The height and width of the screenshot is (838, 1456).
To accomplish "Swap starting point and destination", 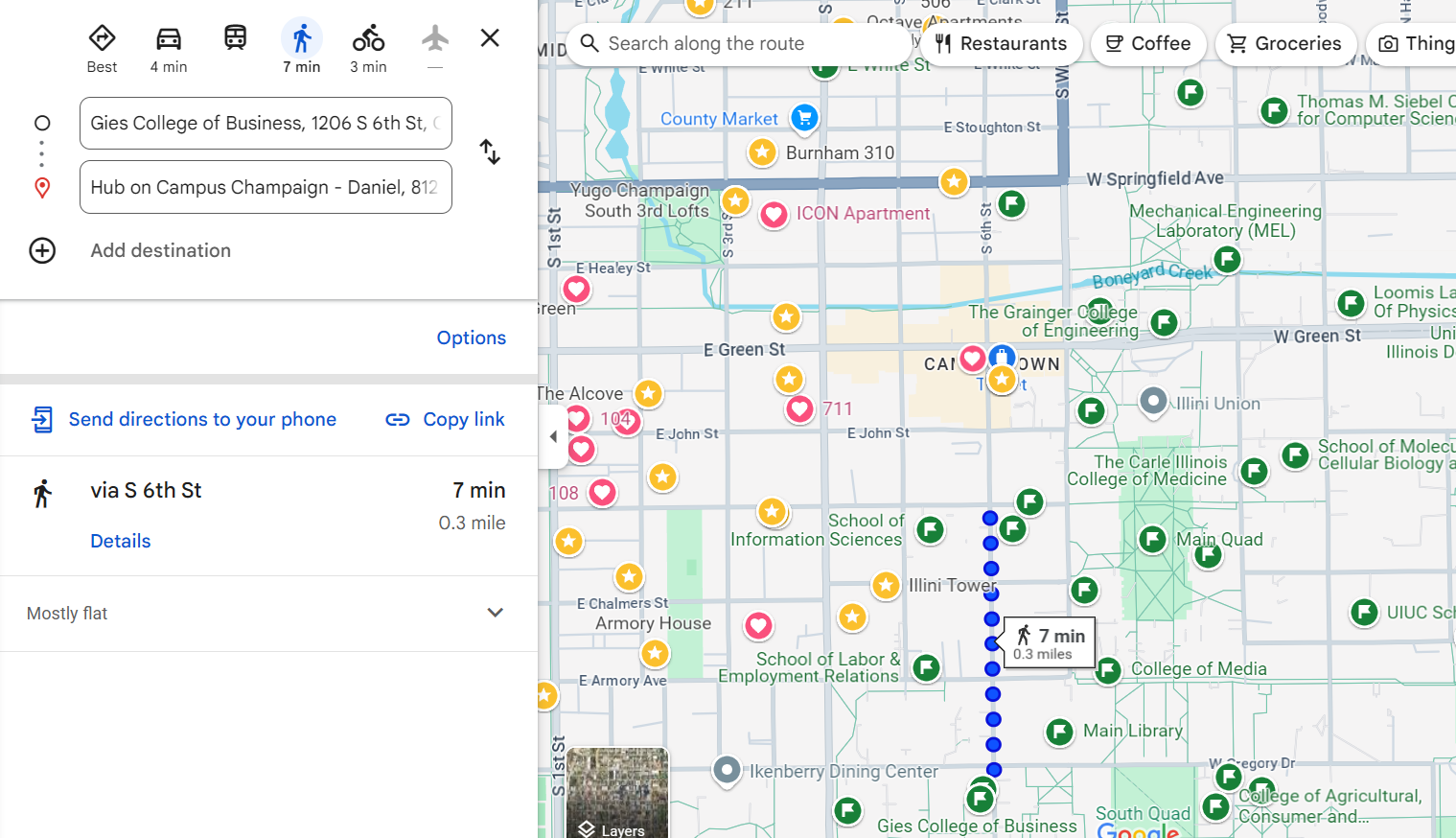I will (x=490, y=152).
